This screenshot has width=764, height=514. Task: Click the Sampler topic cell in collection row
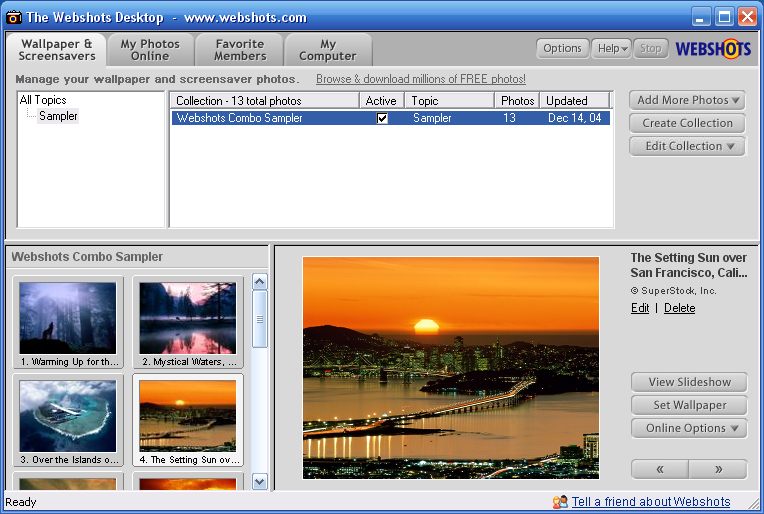pyautogui.click(x=432, y=118)
